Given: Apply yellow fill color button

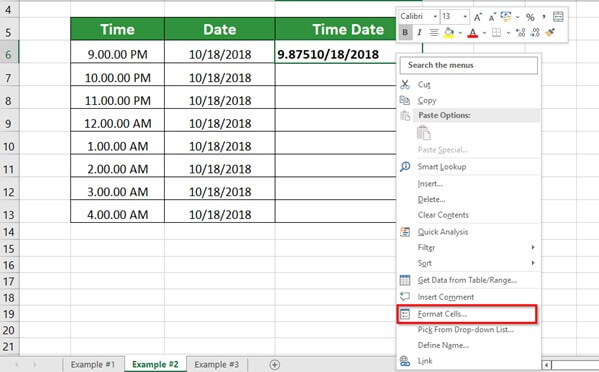Looking at the screenshot, I should click(448, 33).
